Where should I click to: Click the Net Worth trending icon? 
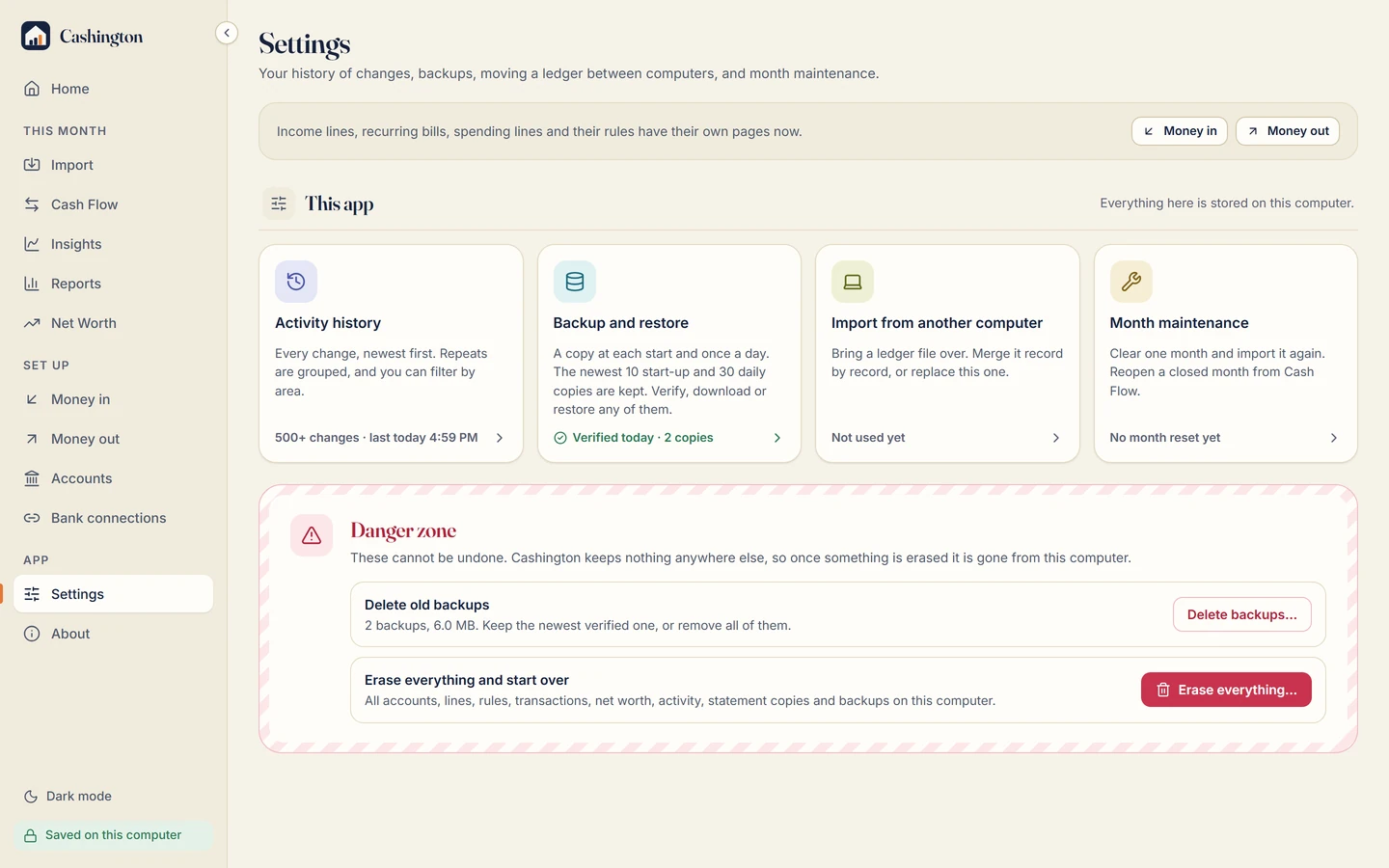(32, 323)
